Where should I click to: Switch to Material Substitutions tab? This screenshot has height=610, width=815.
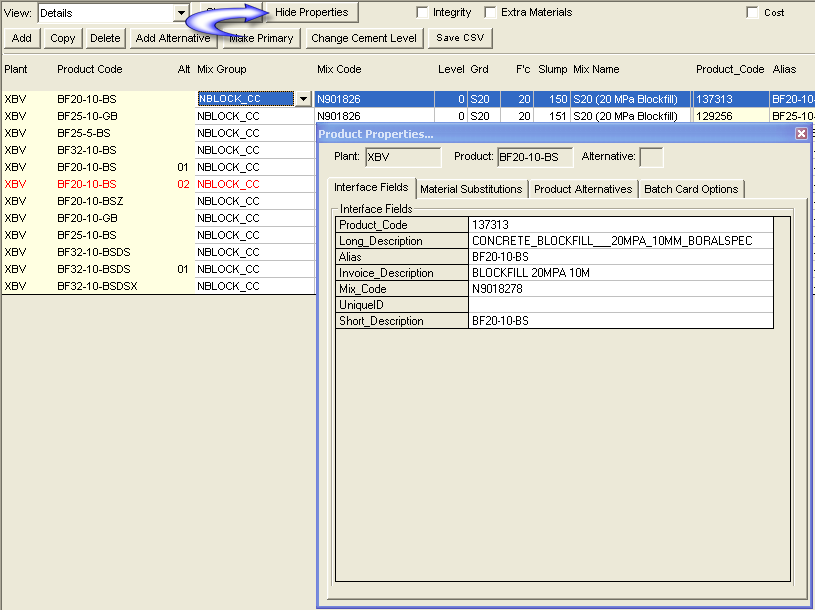tap(471, 189)
